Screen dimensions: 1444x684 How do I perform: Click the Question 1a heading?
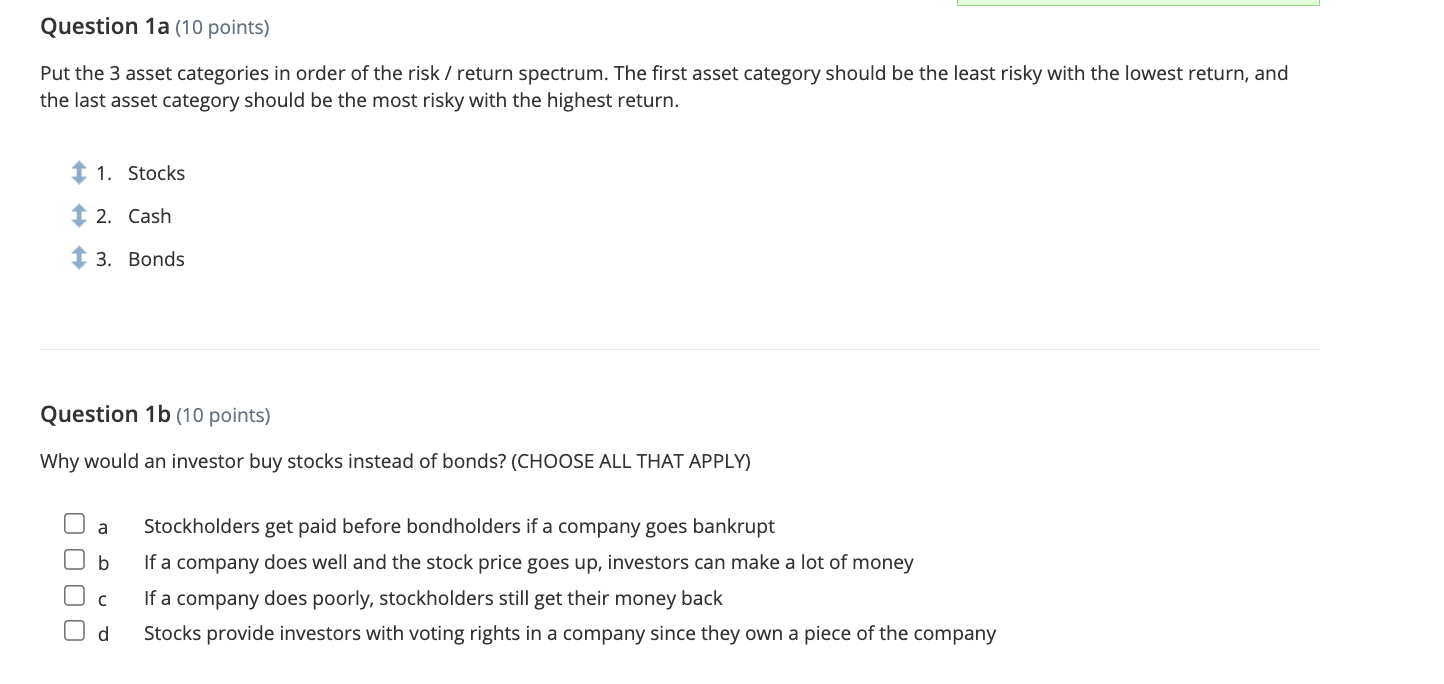pyautogui.click(x=104, y=27)
